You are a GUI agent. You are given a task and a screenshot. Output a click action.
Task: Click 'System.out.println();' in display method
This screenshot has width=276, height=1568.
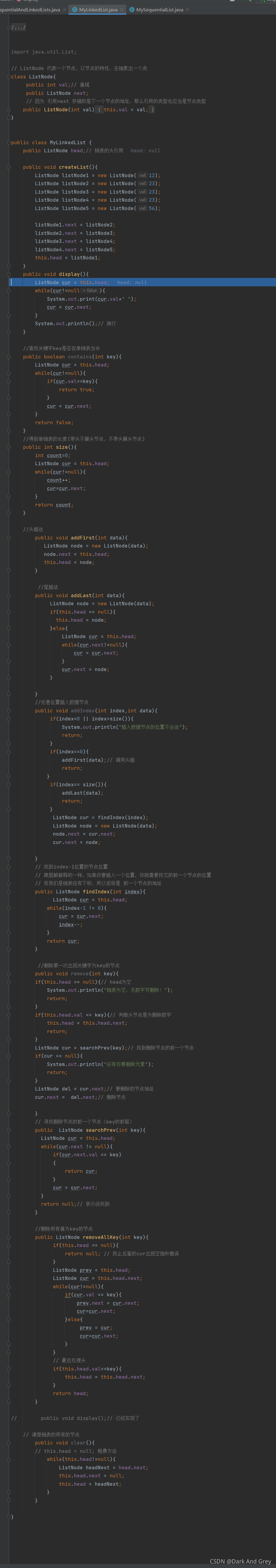[x=66, y=324]
